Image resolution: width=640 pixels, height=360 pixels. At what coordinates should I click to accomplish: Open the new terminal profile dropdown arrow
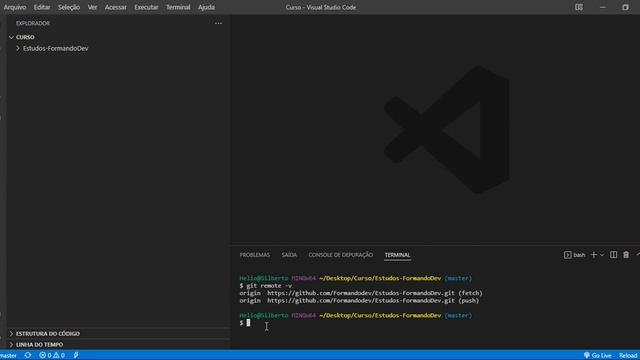click(x=602, y=255)
